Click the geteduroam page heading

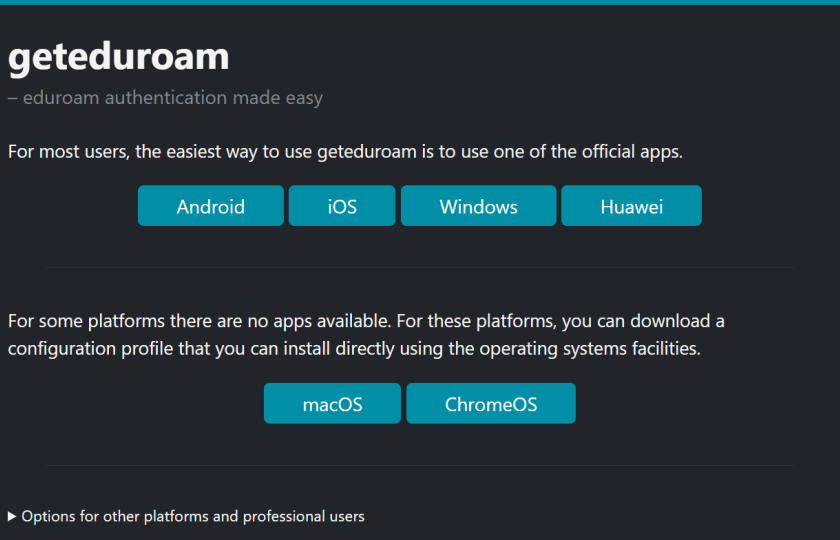pos(118,57)
